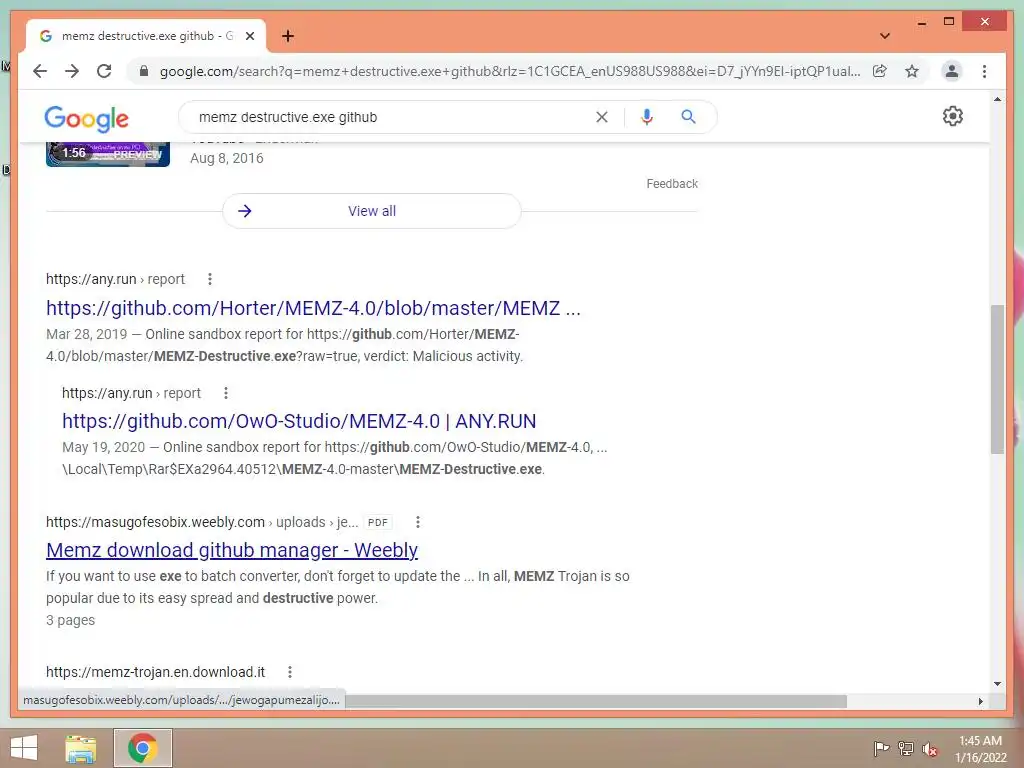Go to the Google home logo

point(86,118)
